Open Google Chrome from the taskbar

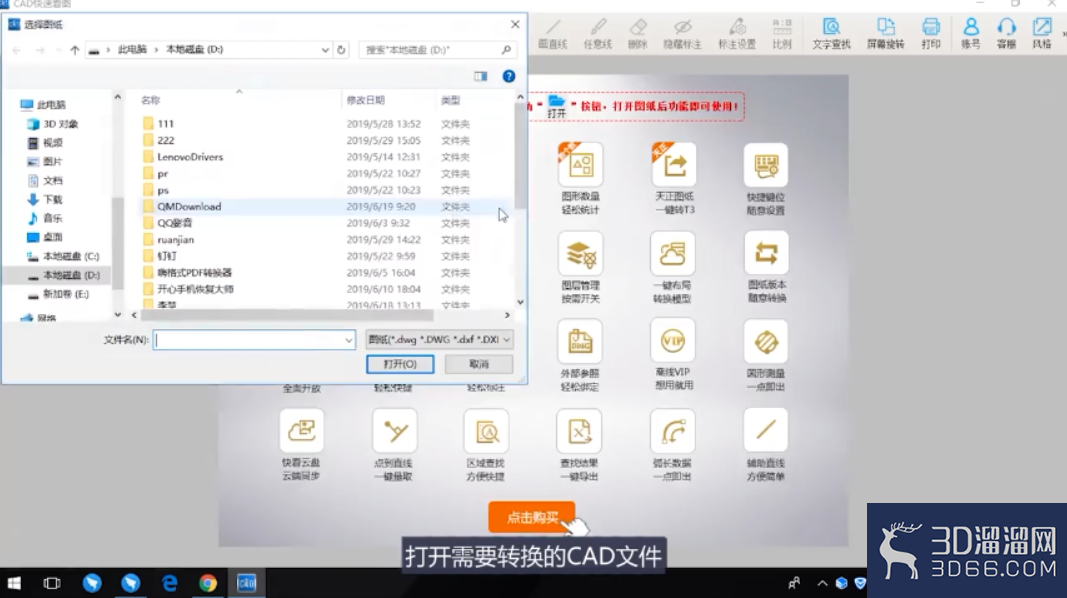[x=208, y=583]
